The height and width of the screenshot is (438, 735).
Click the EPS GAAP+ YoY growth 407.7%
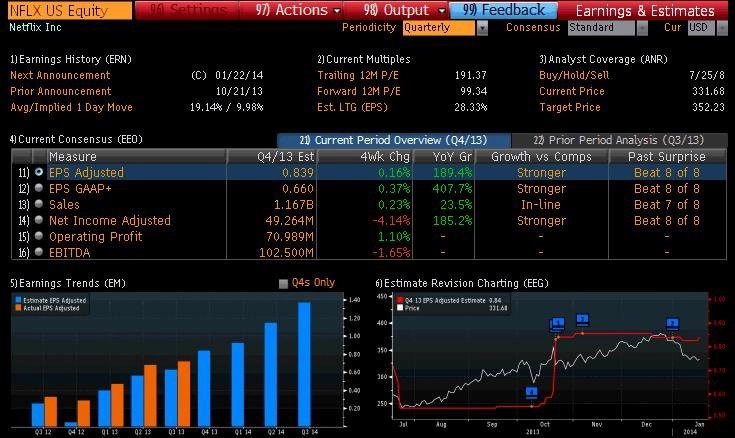452,189
